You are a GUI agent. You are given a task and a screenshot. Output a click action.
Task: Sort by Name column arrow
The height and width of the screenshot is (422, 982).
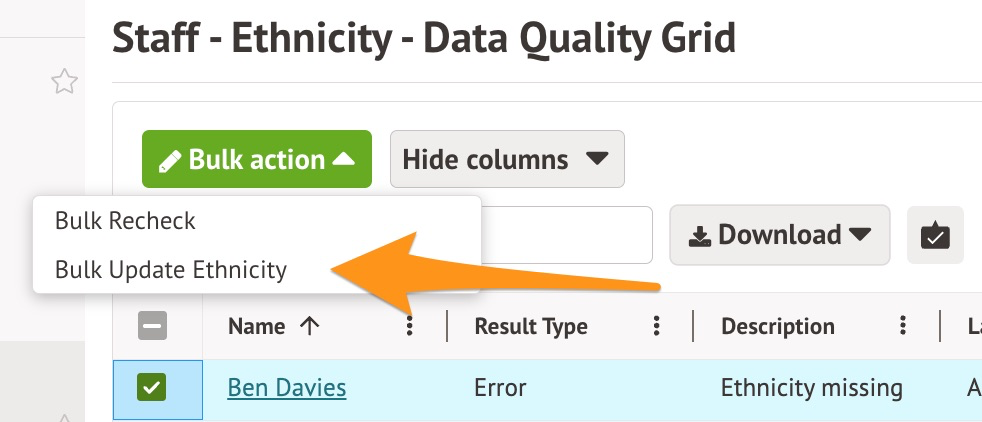(x=309, y=326)
